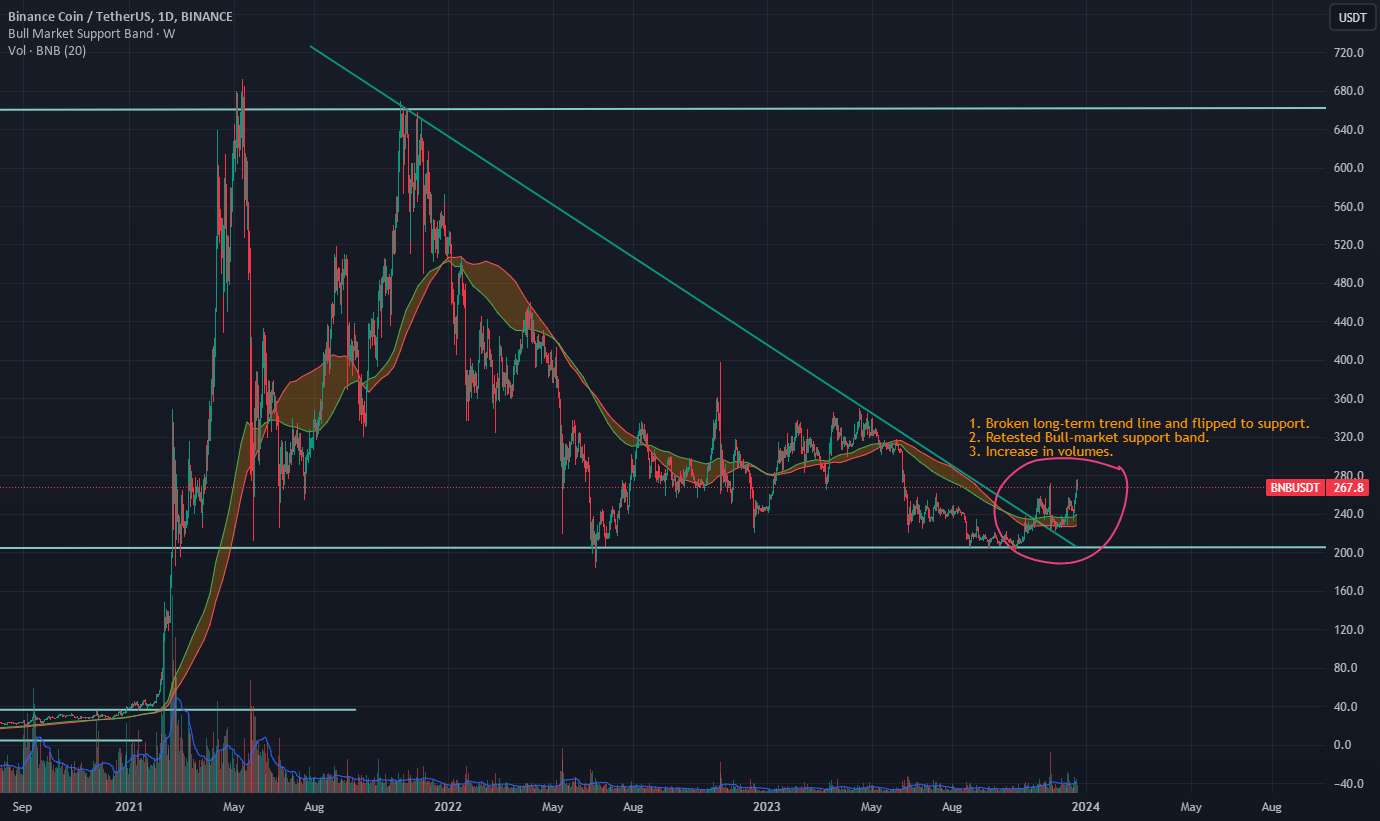This screenshot has width=1380, height=821.
Task: Click the 2024 label on the time axis
Action: 1085,805
